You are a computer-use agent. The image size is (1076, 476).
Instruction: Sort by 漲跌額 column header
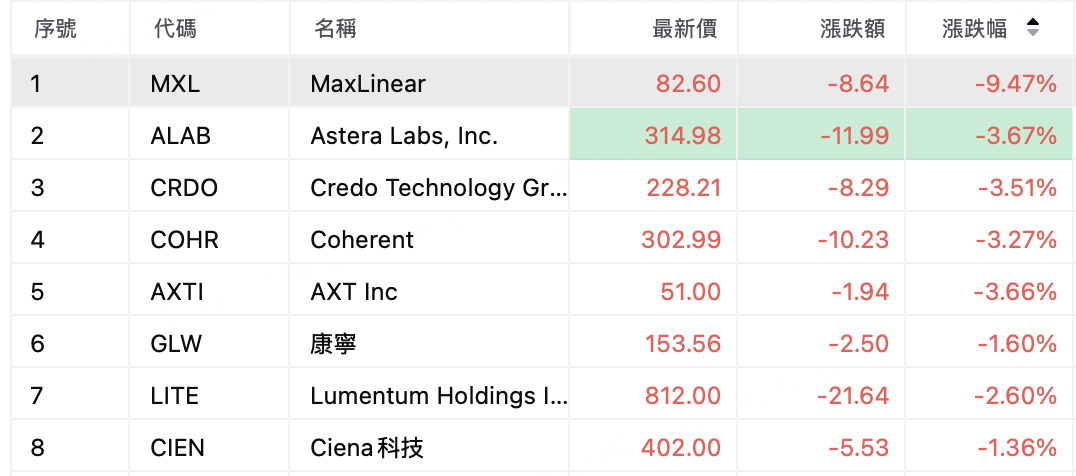pyautogui.click(x=852, y=28)
